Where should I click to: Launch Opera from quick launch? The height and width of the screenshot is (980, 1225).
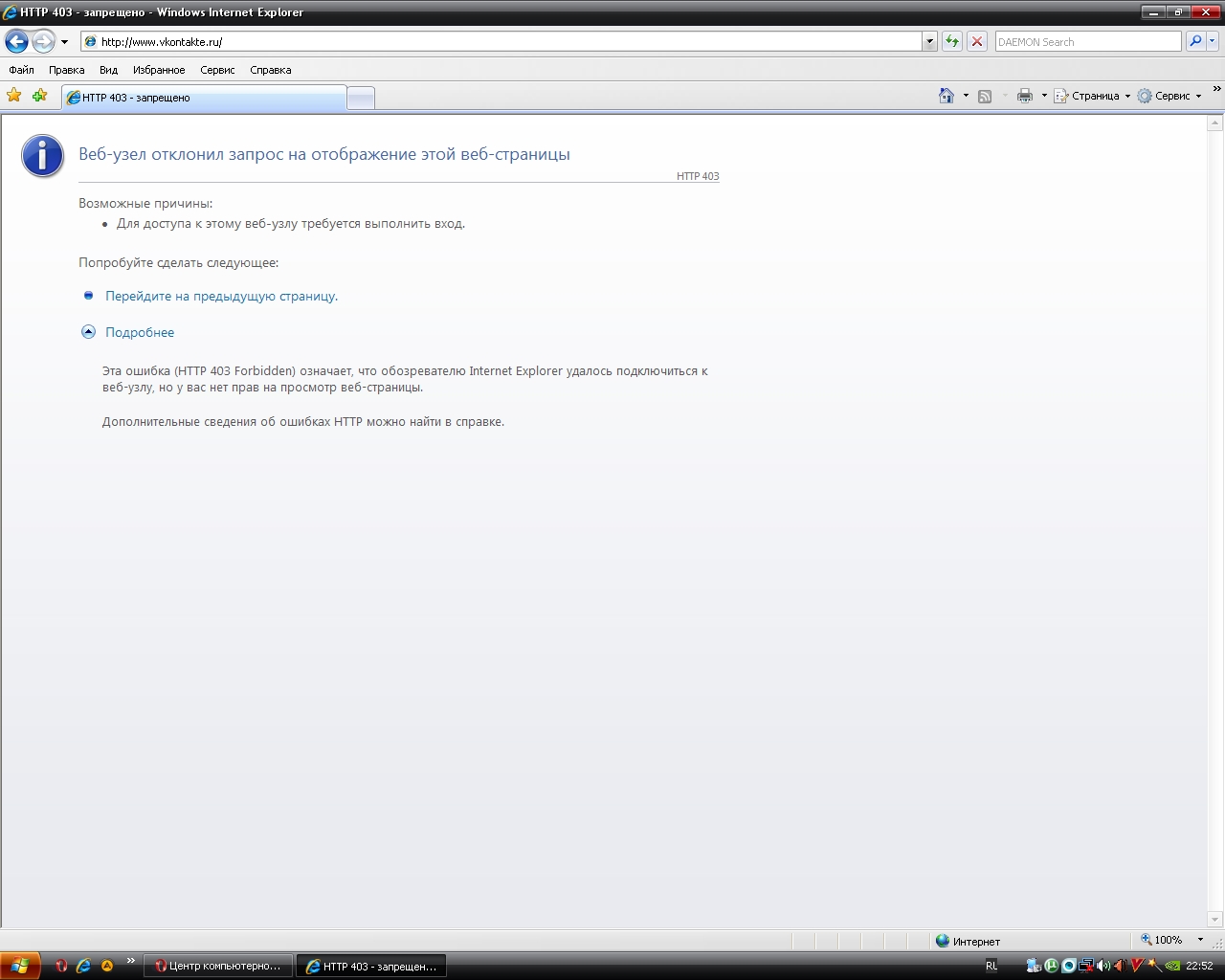tap(61, 966)
